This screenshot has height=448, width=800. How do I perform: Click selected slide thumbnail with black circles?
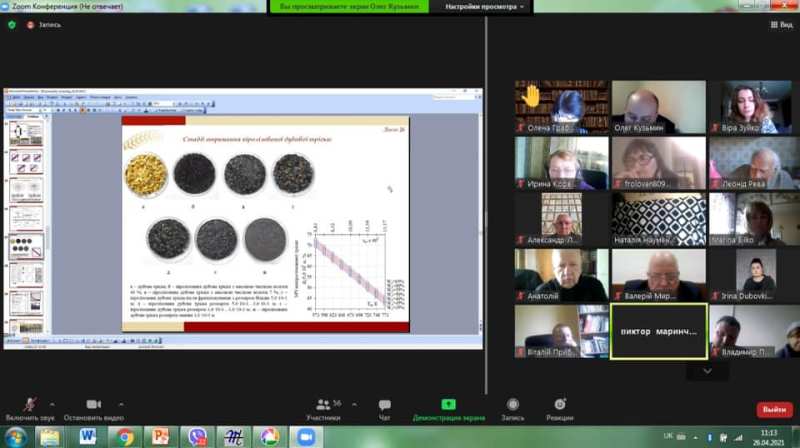(x=27, y=246)
